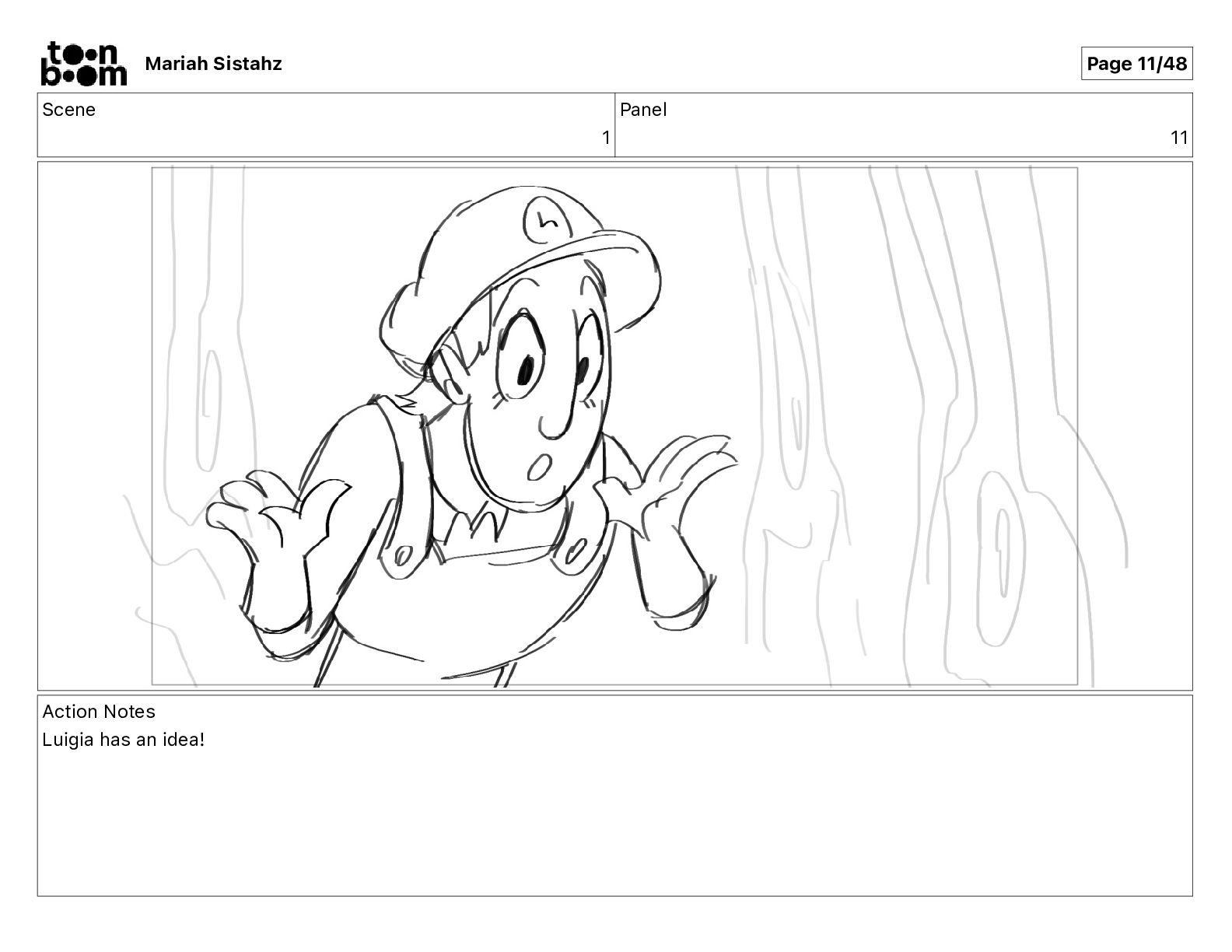Select the 'Action Notes' heading
This screenshot has height=952, width=1232.
(99, 712)
